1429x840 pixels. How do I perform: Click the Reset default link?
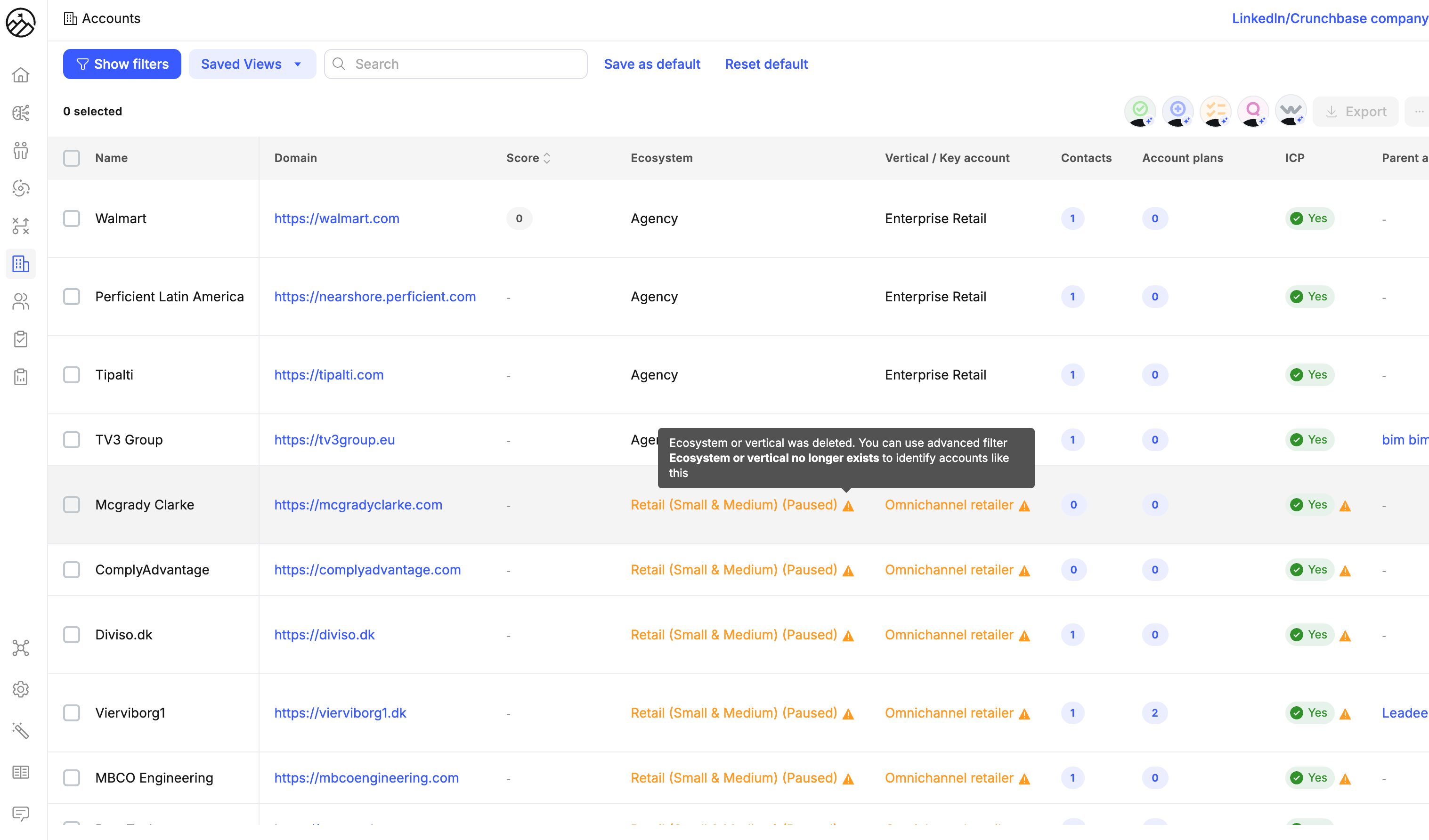click(x=765, y=64)
